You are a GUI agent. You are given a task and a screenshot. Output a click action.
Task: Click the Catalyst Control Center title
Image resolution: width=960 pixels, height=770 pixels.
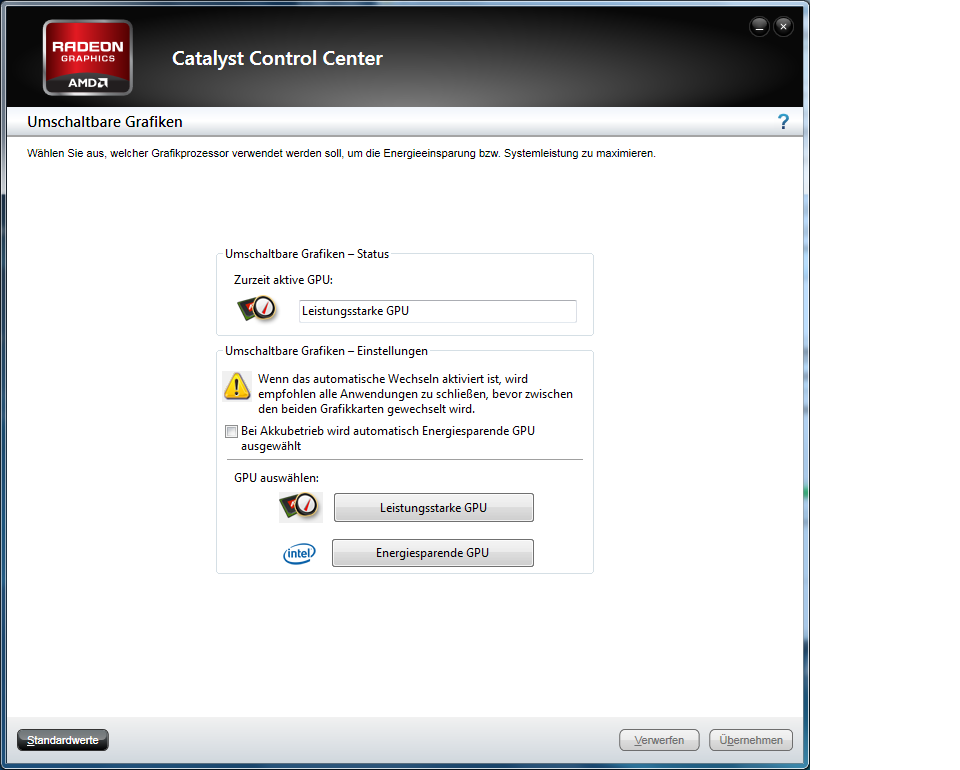(277, 58)
